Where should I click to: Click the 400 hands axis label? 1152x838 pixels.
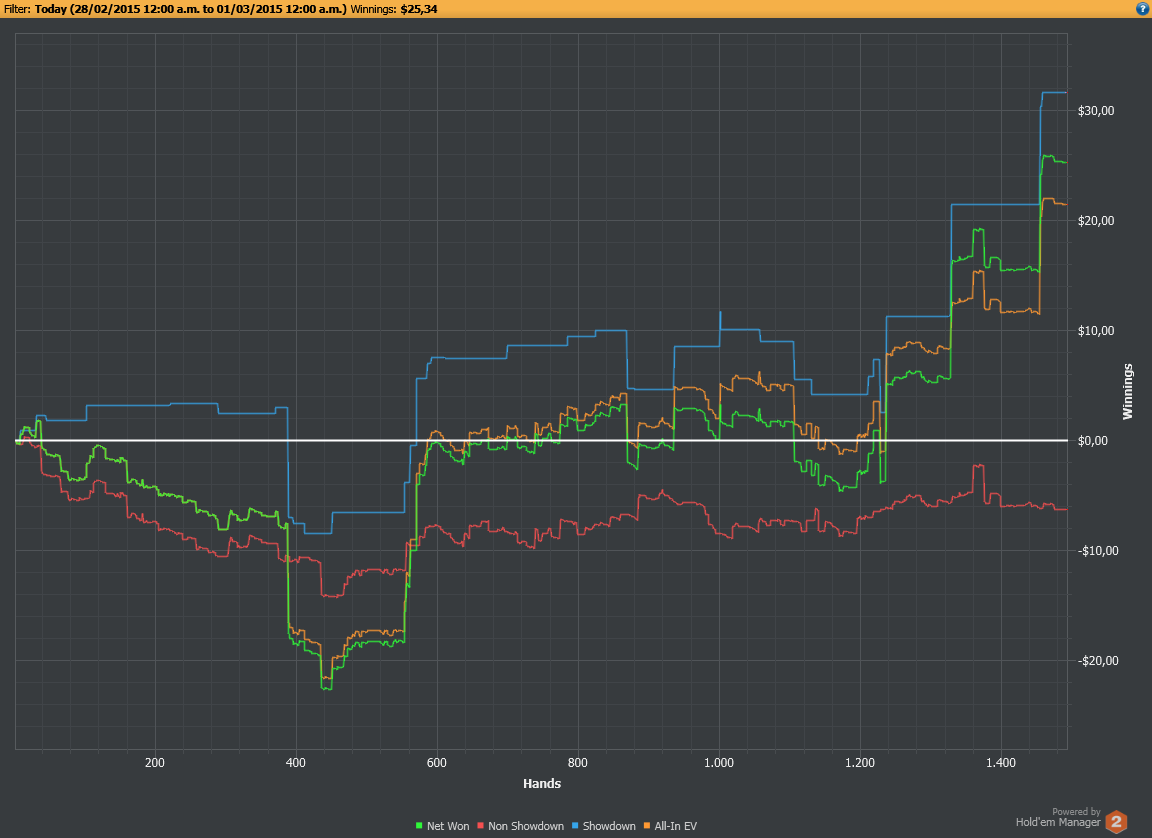pos(295,763)
